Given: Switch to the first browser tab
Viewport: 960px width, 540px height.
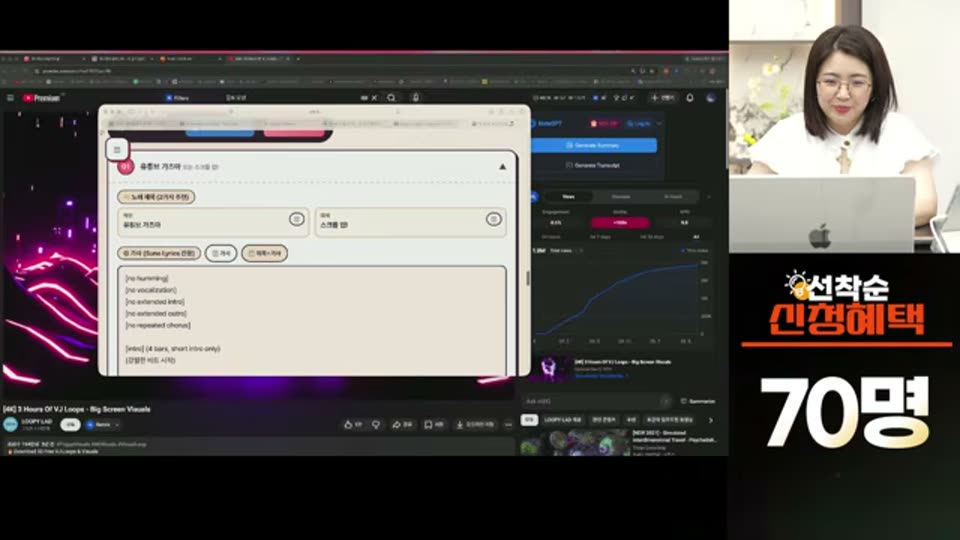Looking at the screenshot, I should pos(52,59).
